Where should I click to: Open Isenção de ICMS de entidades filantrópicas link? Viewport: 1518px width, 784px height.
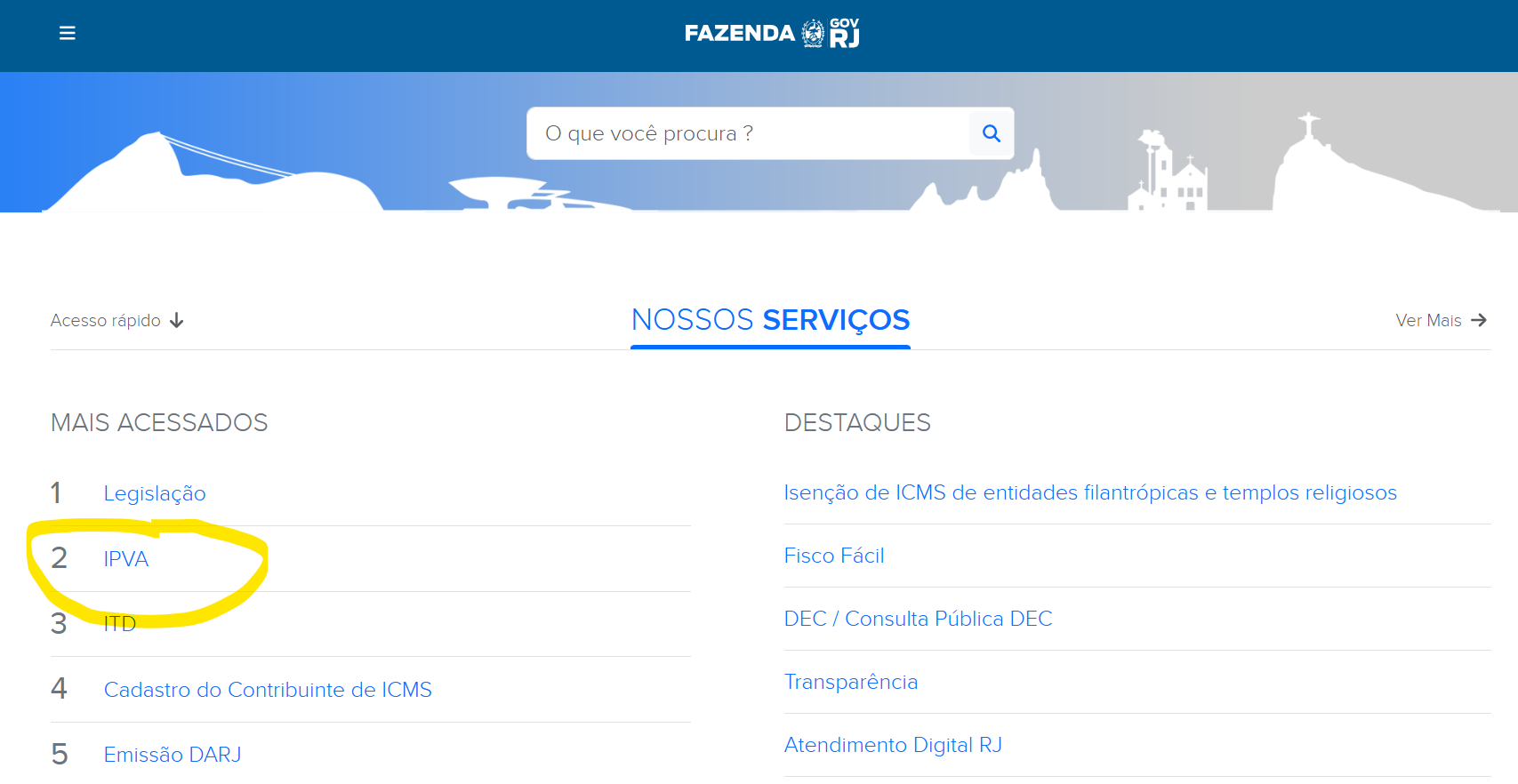tap(1090, 492)
